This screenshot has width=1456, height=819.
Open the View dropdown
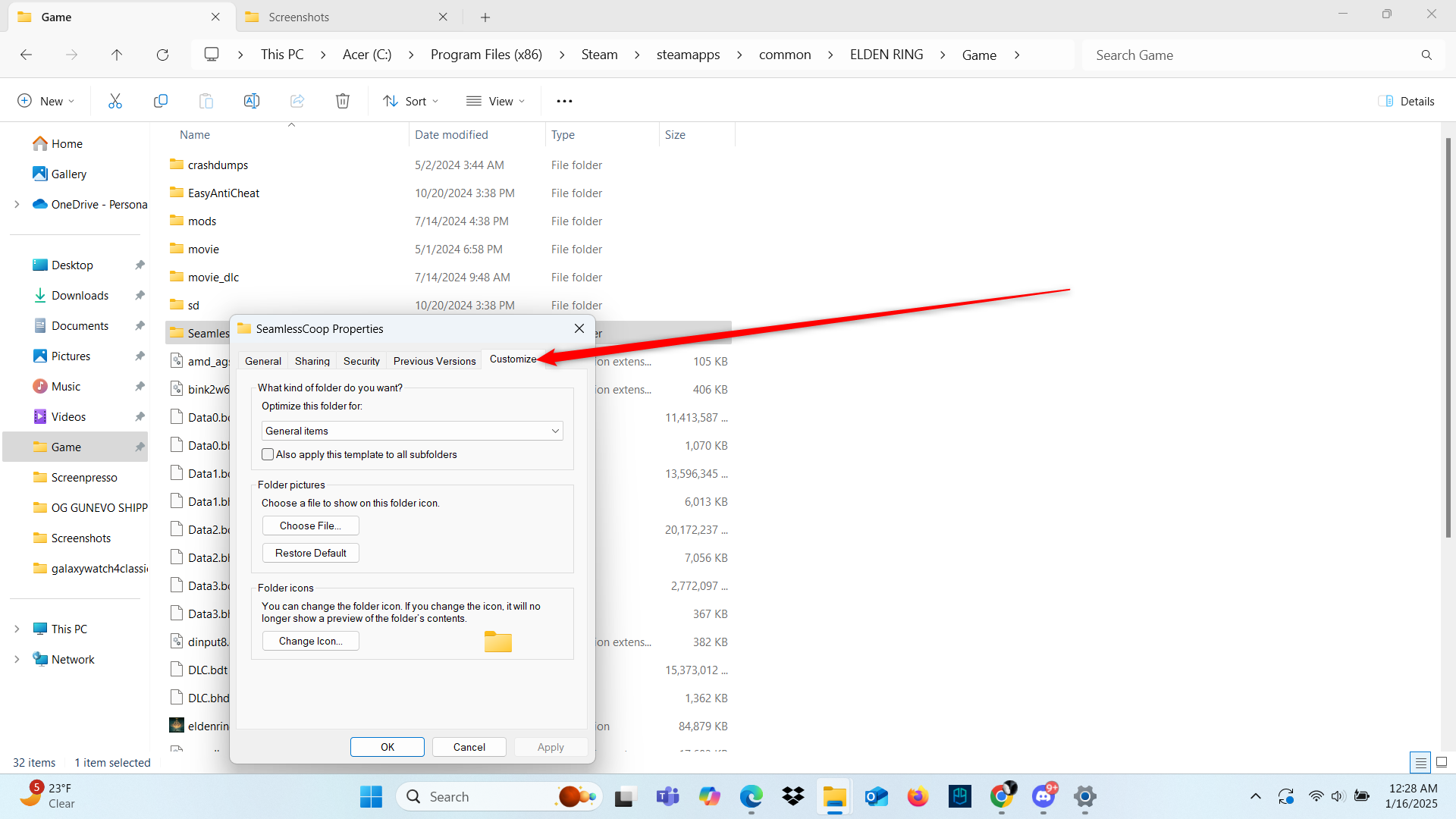tap(496, 101)
